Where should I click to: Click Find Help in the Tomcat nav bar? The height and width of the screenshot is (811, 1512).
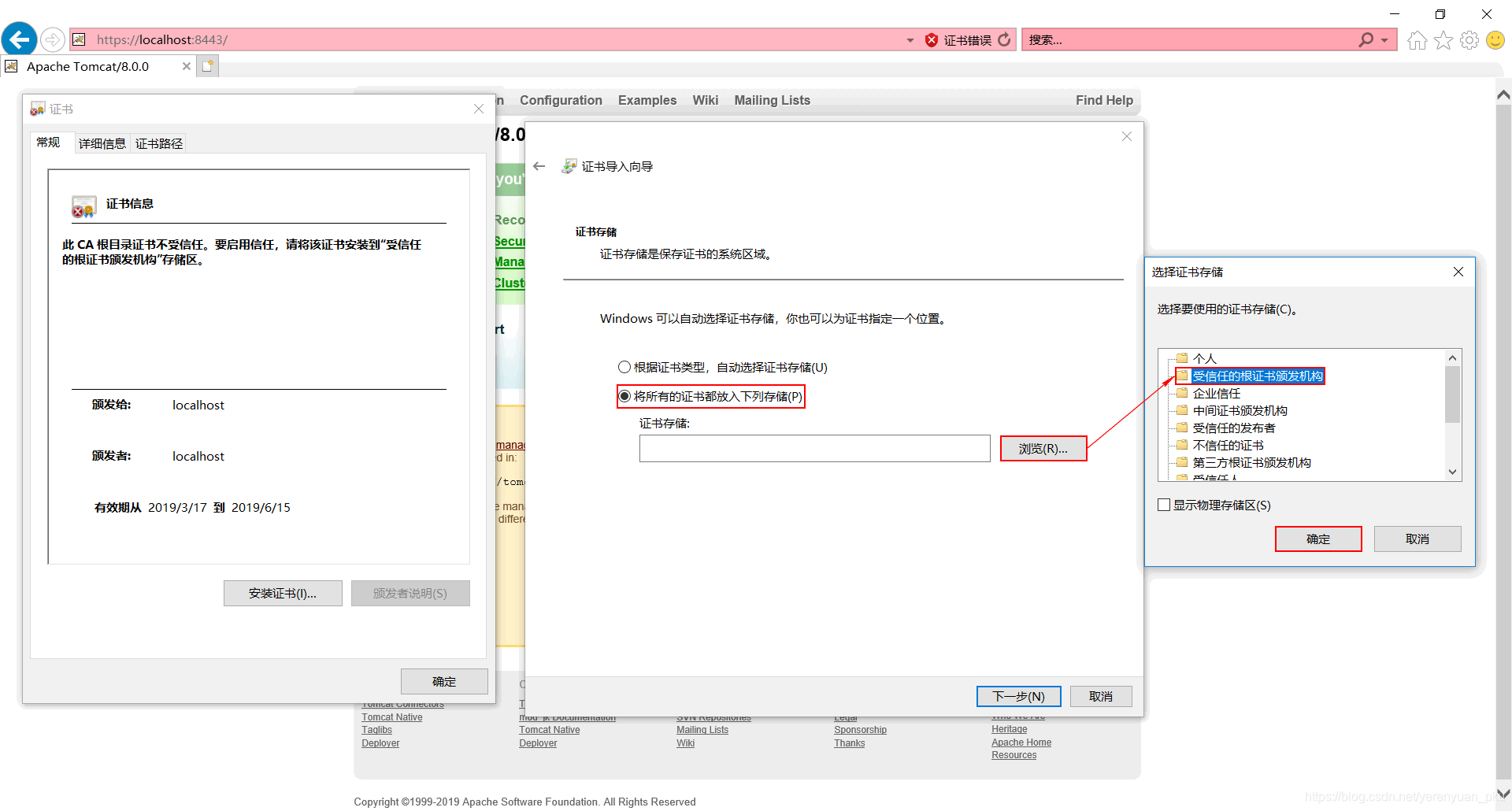point(1104,100)
